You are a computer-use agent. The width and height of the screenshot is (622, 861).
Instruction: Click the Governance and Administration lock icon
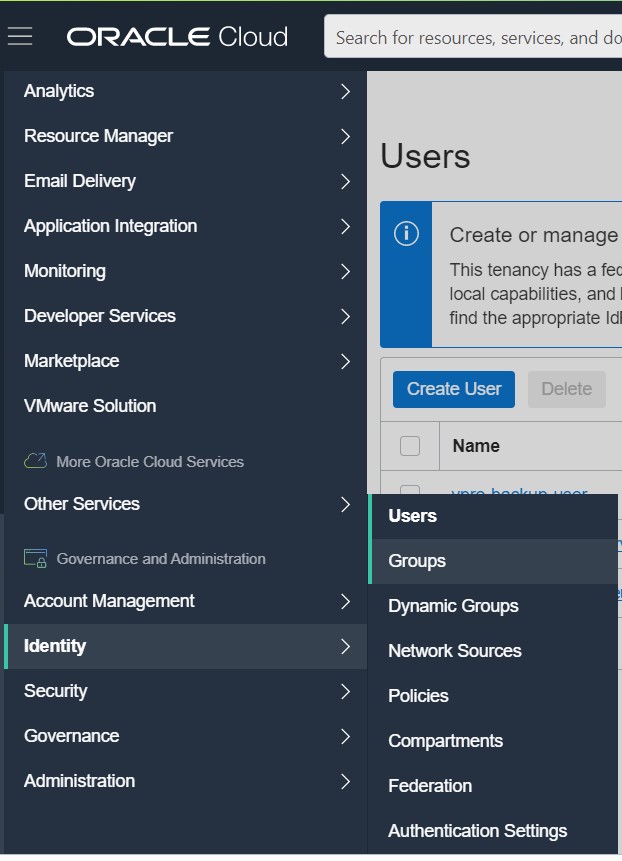click(36, 558)
